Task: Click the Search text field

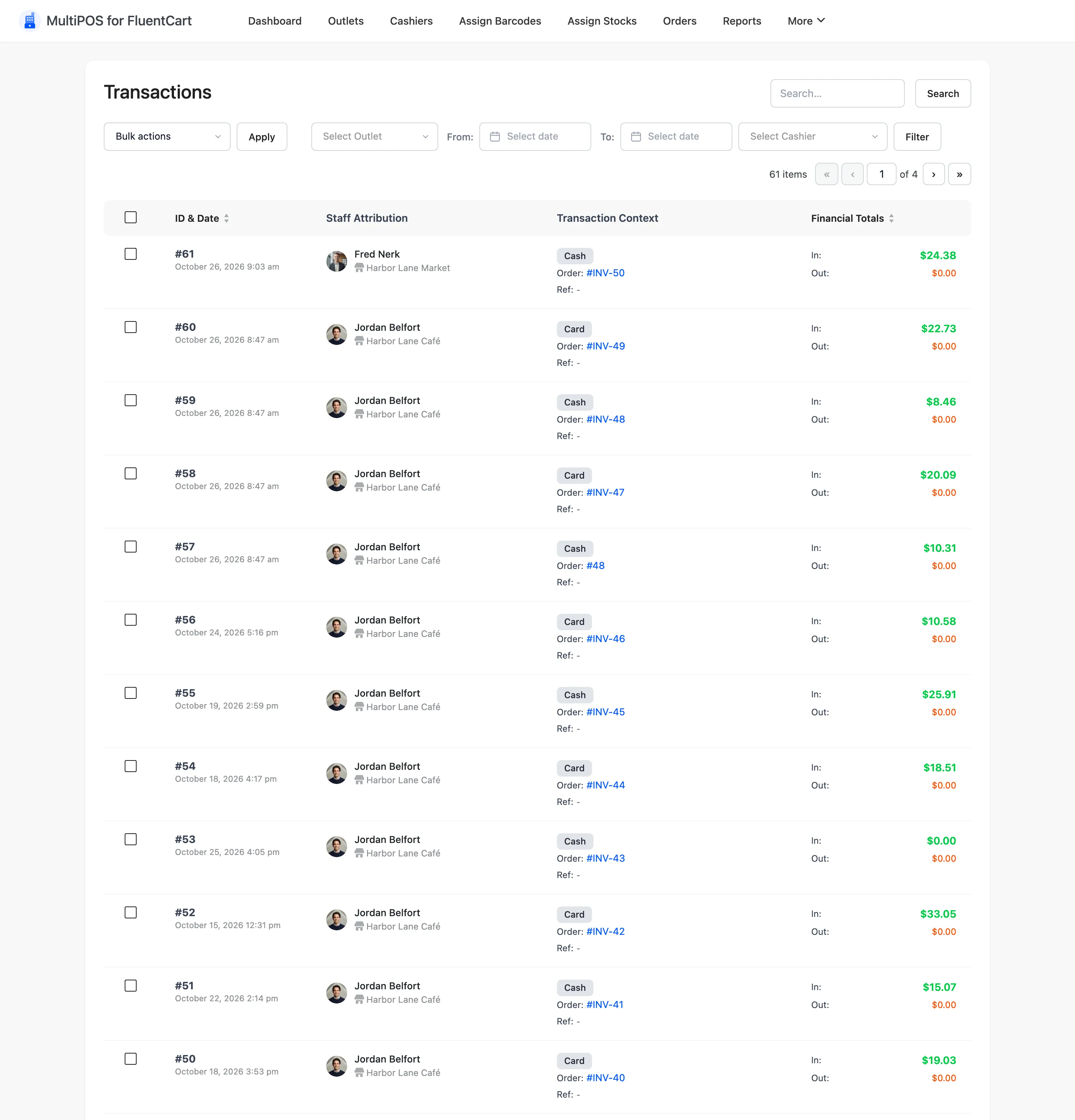Action: pyautogui.click(x=837, y=93)
